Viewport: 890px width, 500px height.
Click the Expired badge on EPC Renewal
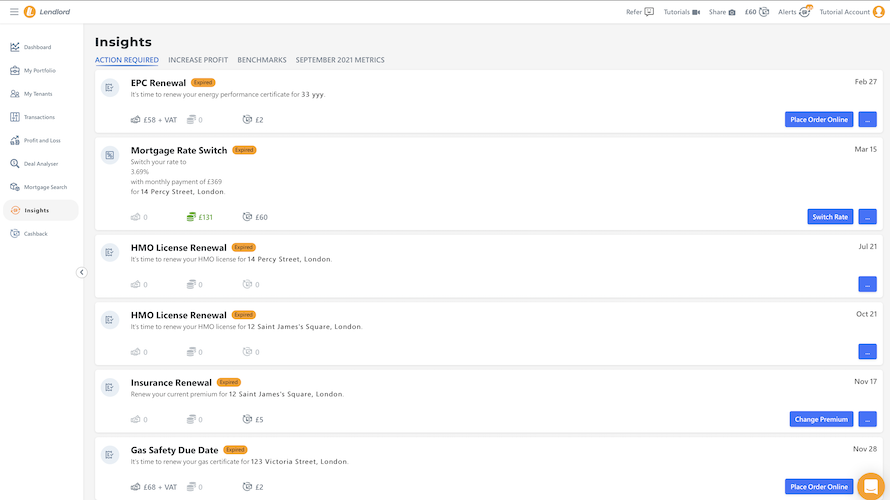pos(203,82)
